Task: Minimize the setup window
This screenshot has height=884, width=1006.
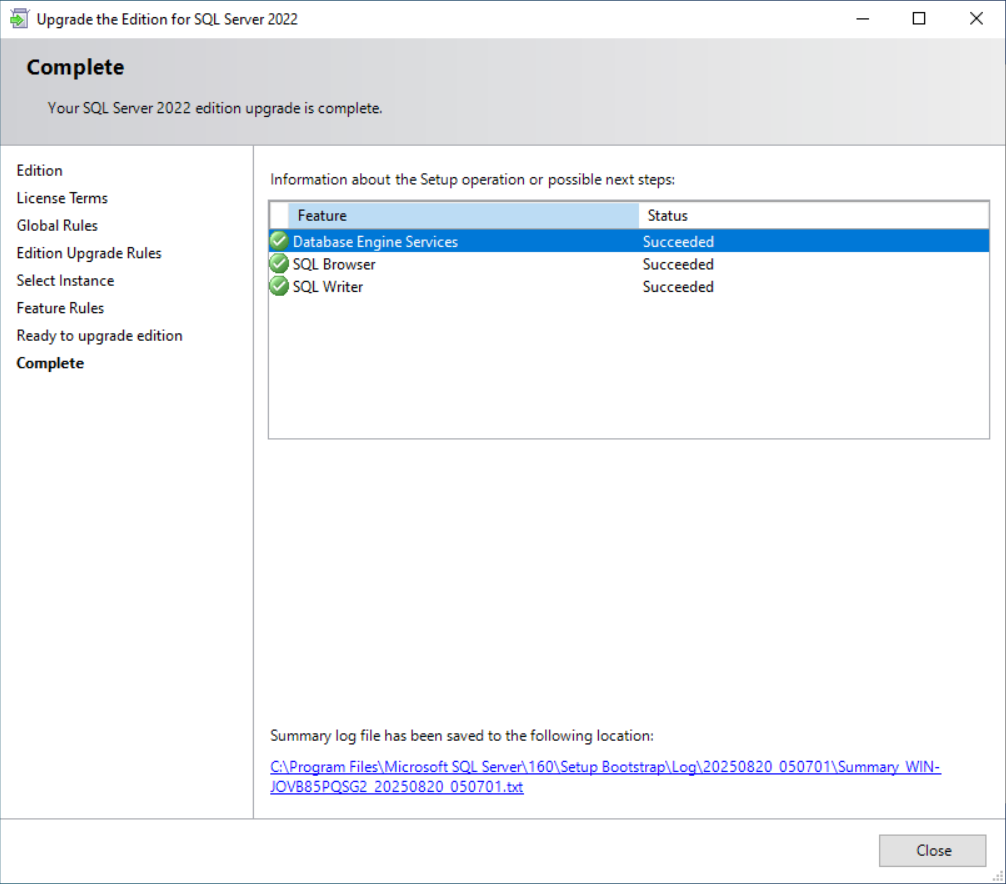Action: click(x=862, y=19)
